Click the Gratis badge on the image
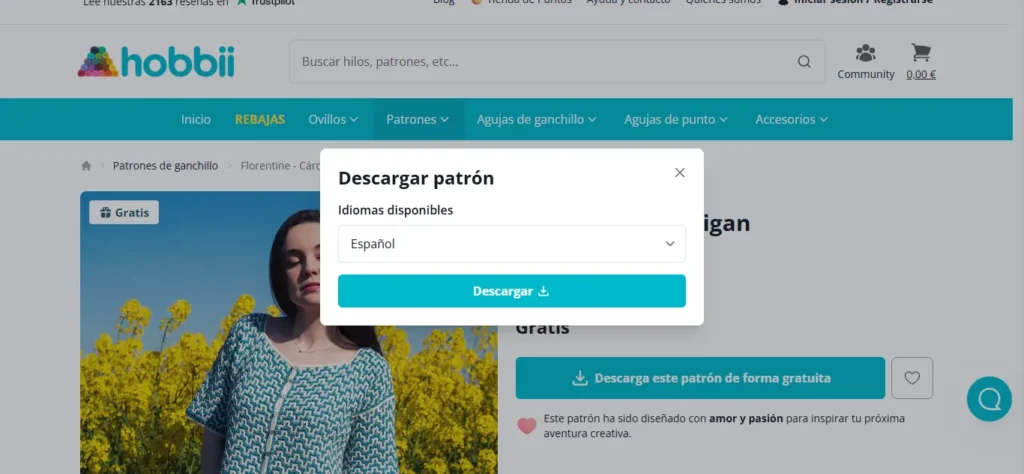The image size is (1024, 474). [x=124, y=212]
